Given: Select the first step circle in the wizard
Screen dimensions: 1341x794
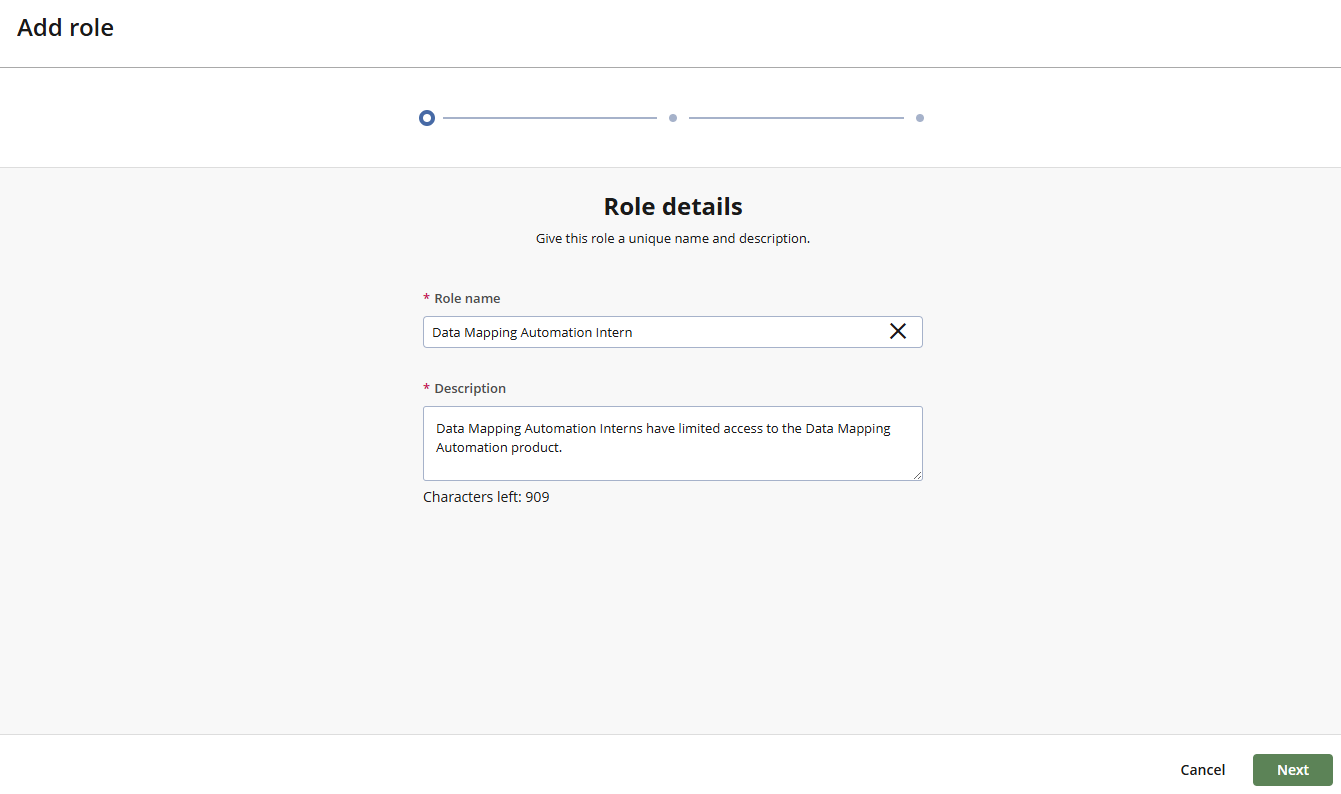Looking at the screenshot, I should click(427, 118).
